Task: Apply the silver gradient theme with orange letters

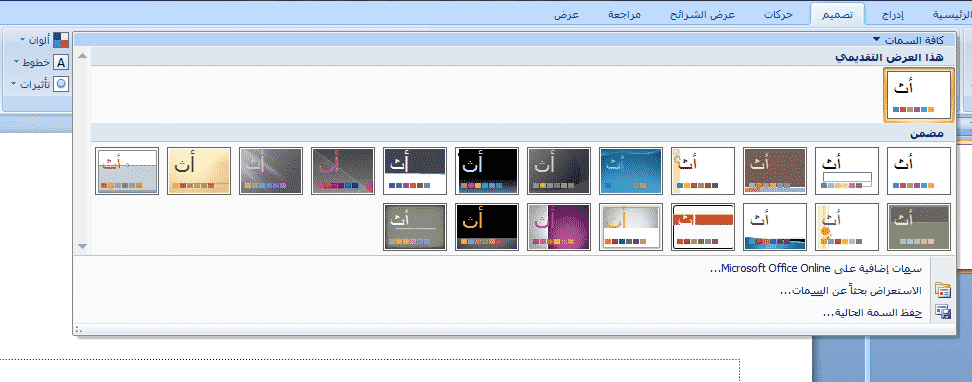Action: tap(631, 226)
